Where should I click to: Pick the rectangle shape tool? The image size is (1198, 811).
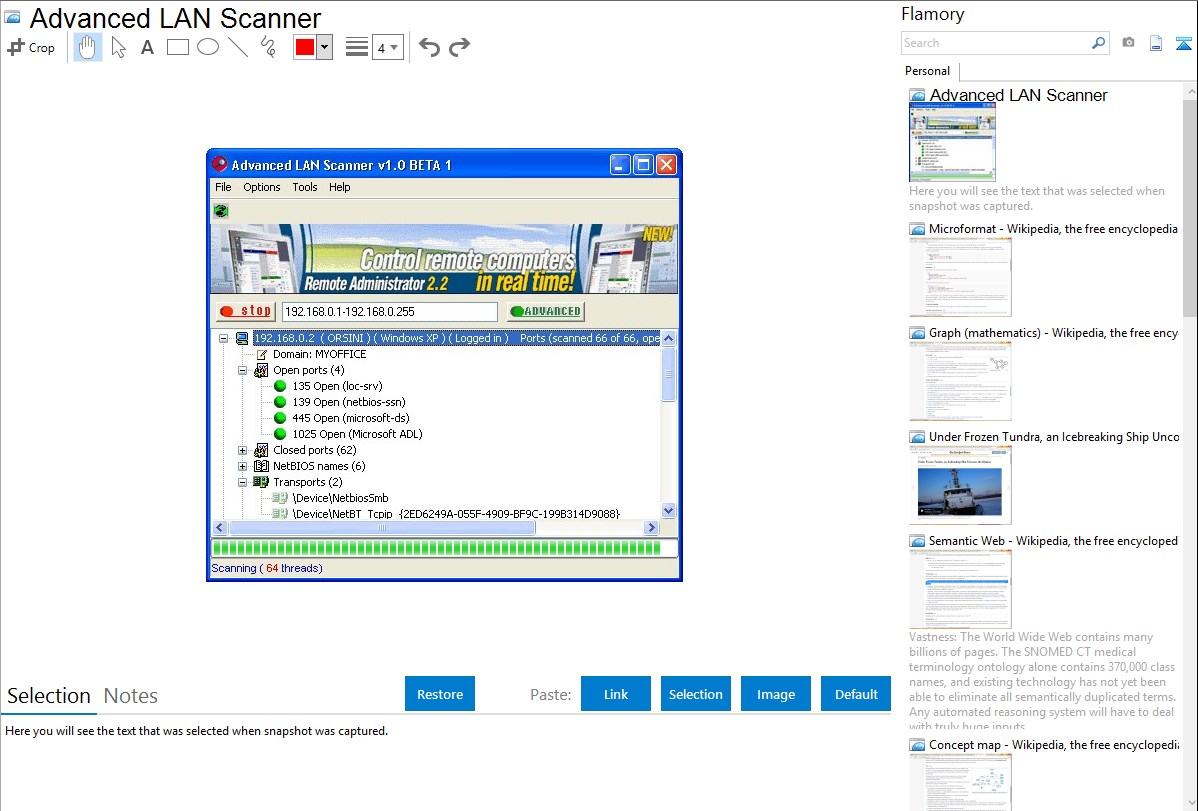(177, 47)
